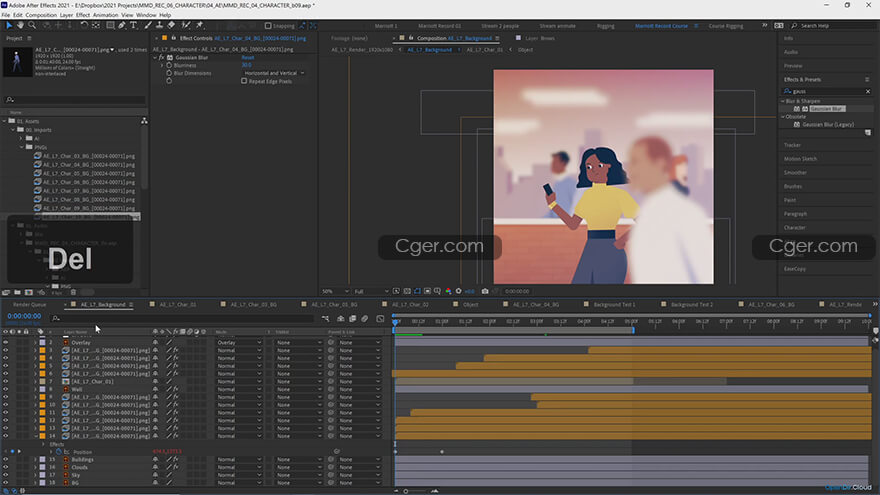Select the Rigging workspace

click(x=606, y=26)
